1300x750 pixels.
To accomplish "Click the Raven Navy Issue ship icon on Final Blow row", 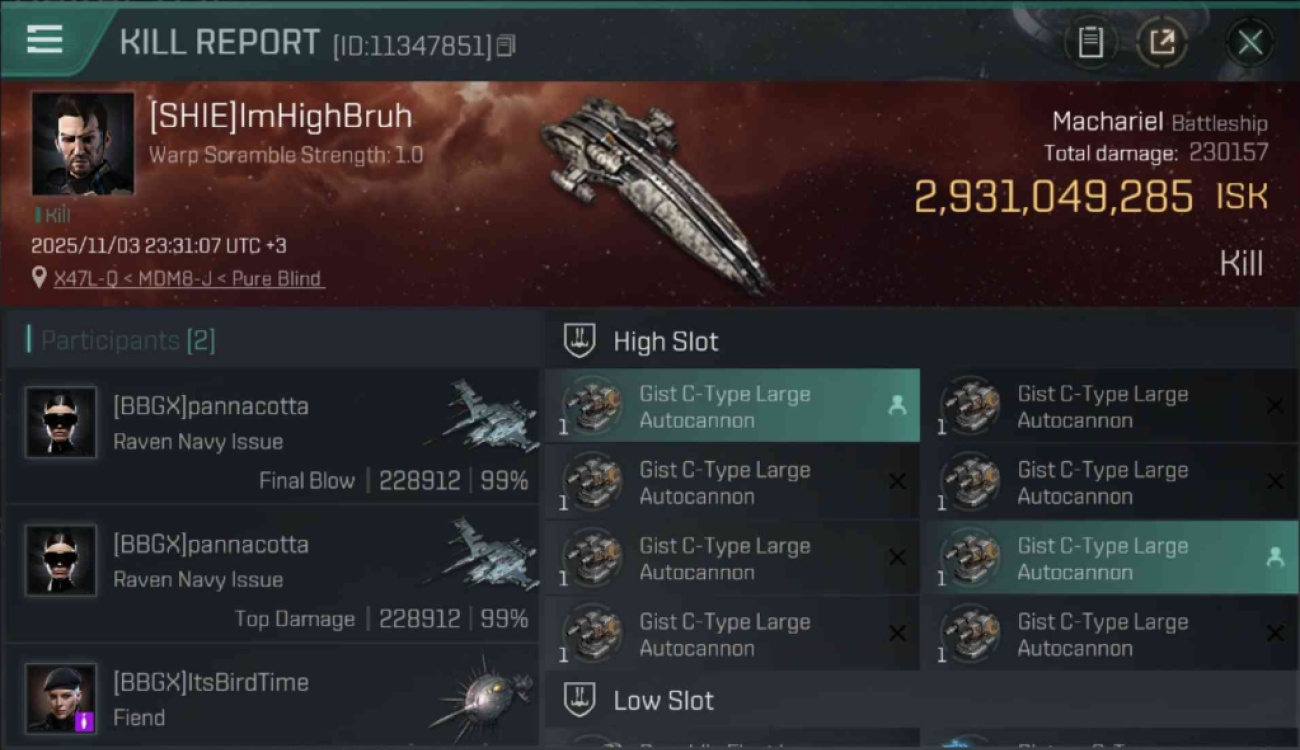I will pyautogui.click(x=482, y=416).
